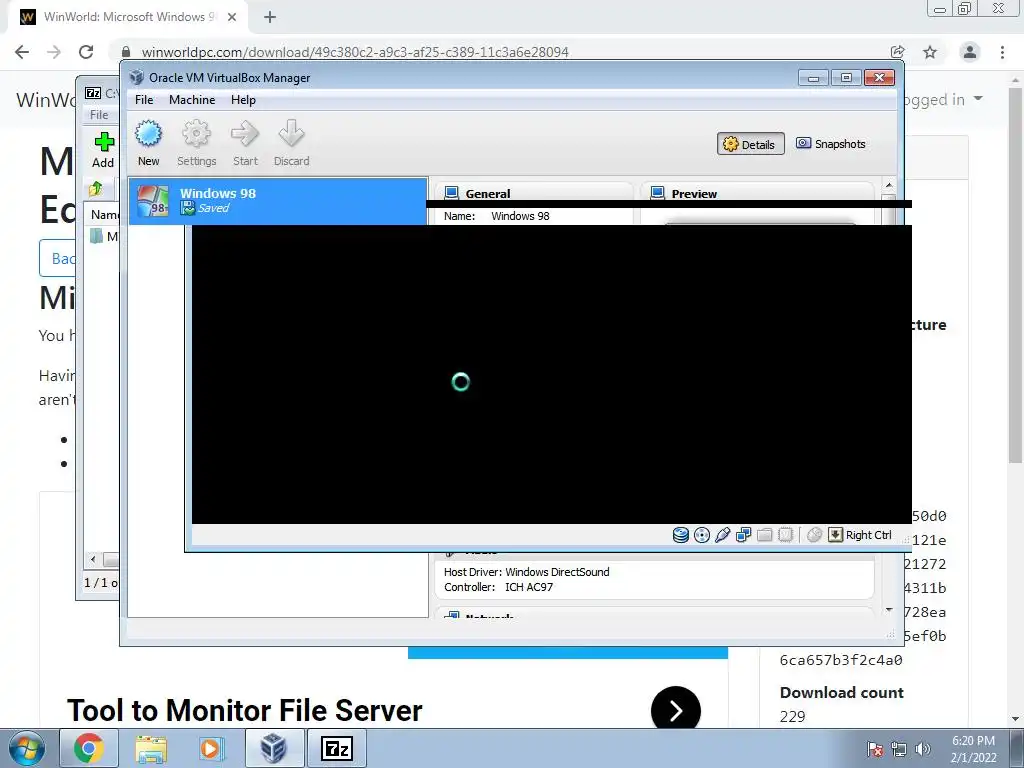The height and width of the screenshot is (768, 1024).
Task: Switch to Details view in VirtualBox
Action: coord(750,144)
